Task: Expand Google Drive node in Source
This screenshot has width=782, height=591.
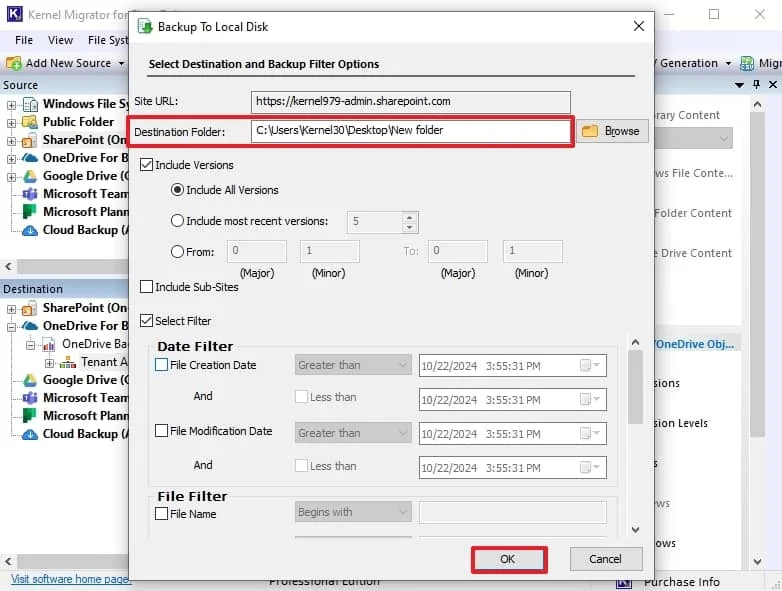Action: [11, 177]
